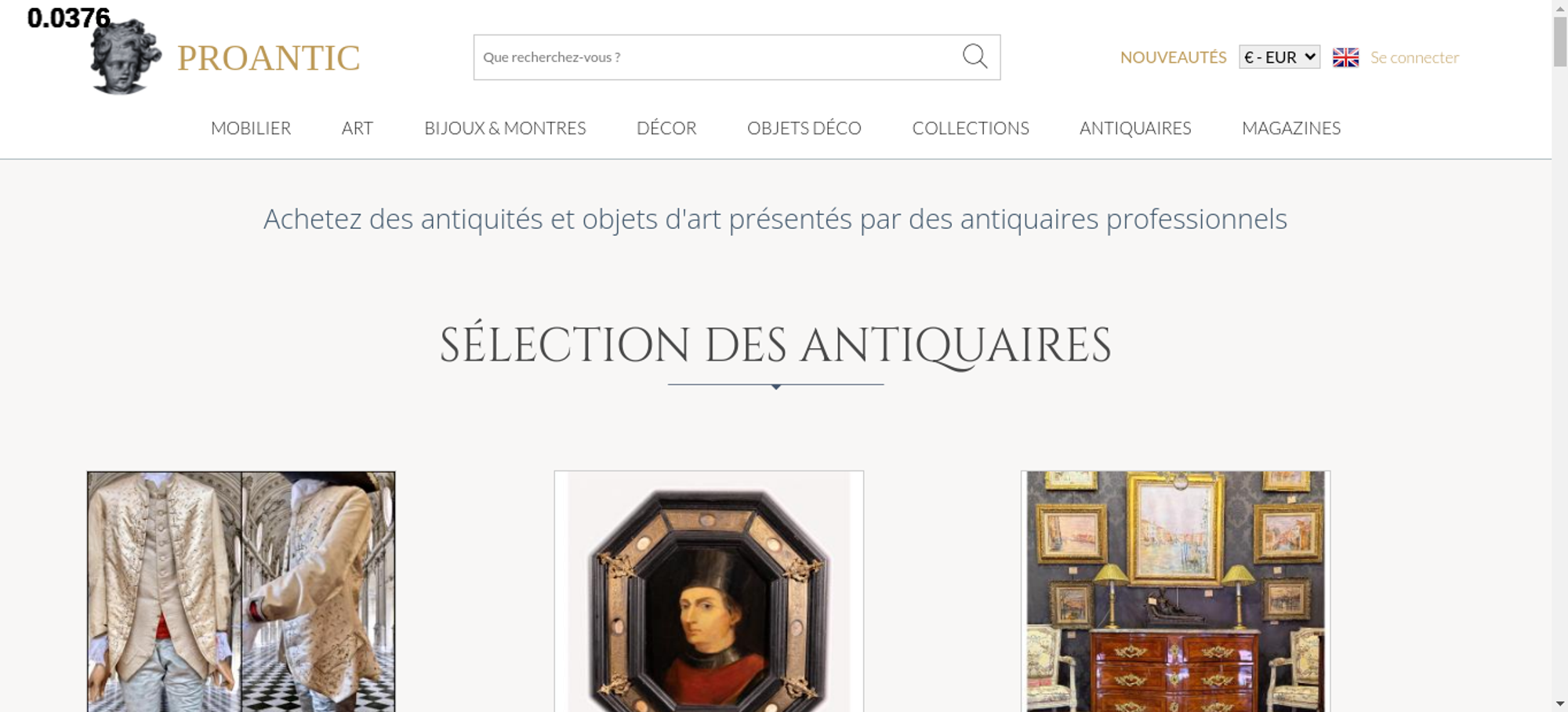1568x712 pixels.
Task: Focus the 'Que recherchez-vous ?' search field
Action: (717, 57)
